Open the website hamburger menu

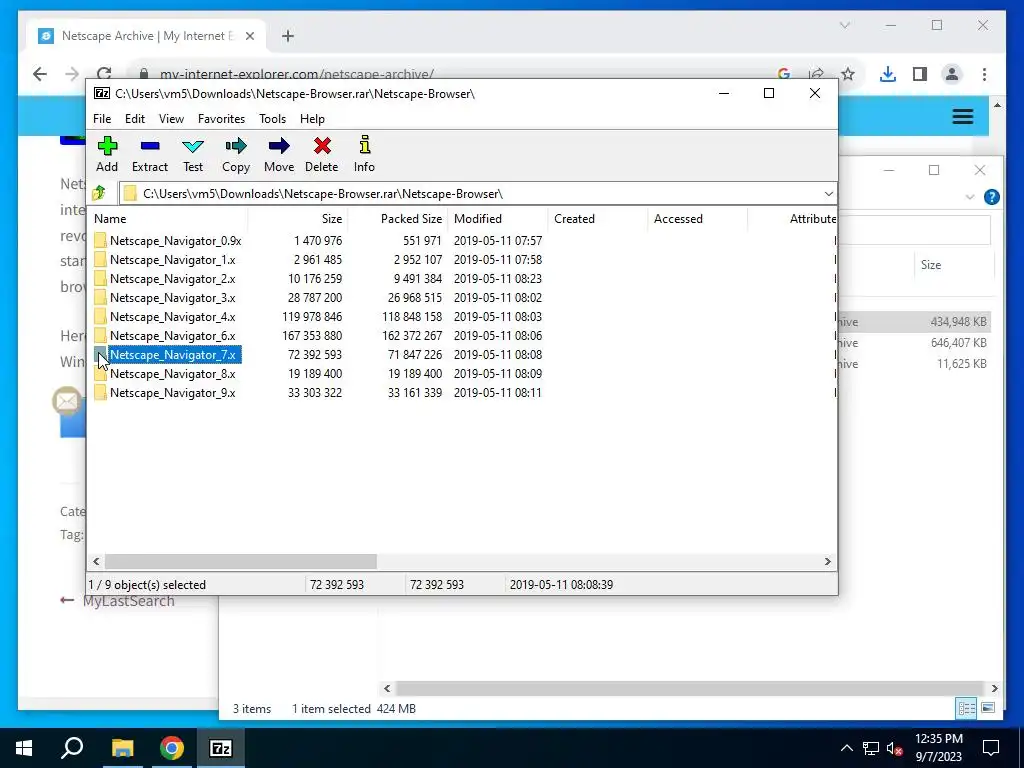point(963,117)
